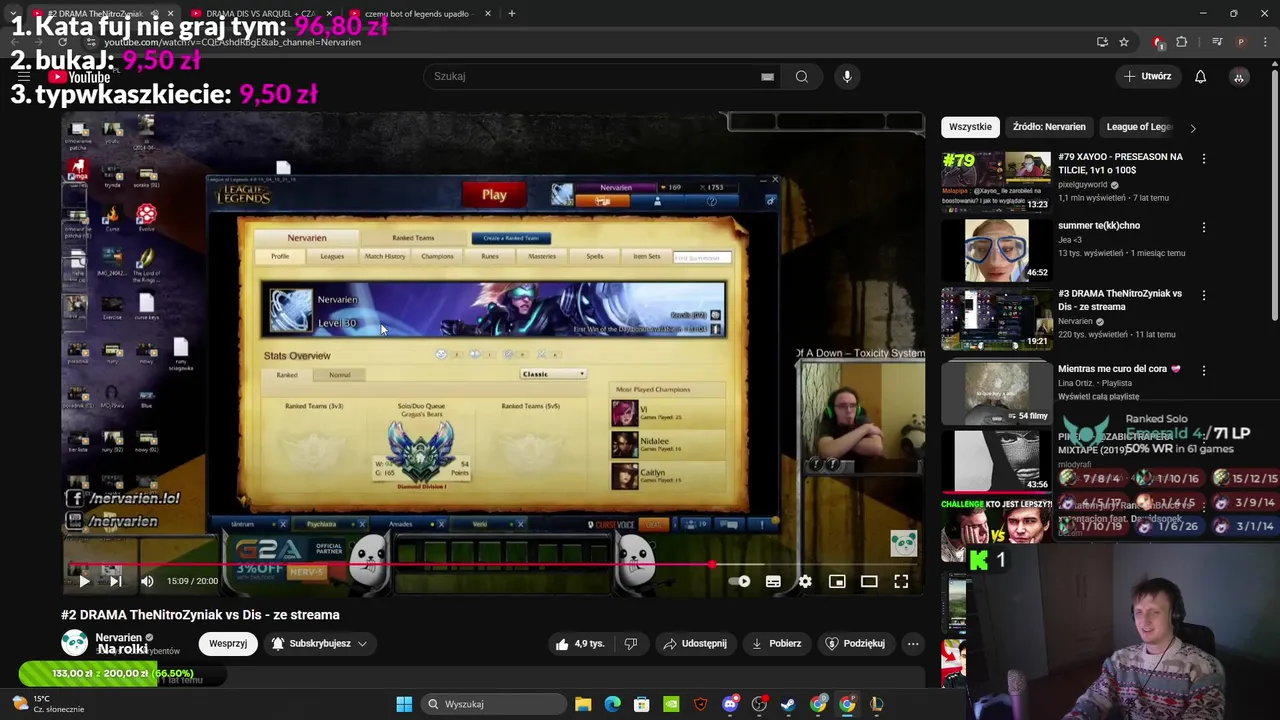Click the browser address bar URL
This screenshot has height=720, width=1280.
pos(233,42)
